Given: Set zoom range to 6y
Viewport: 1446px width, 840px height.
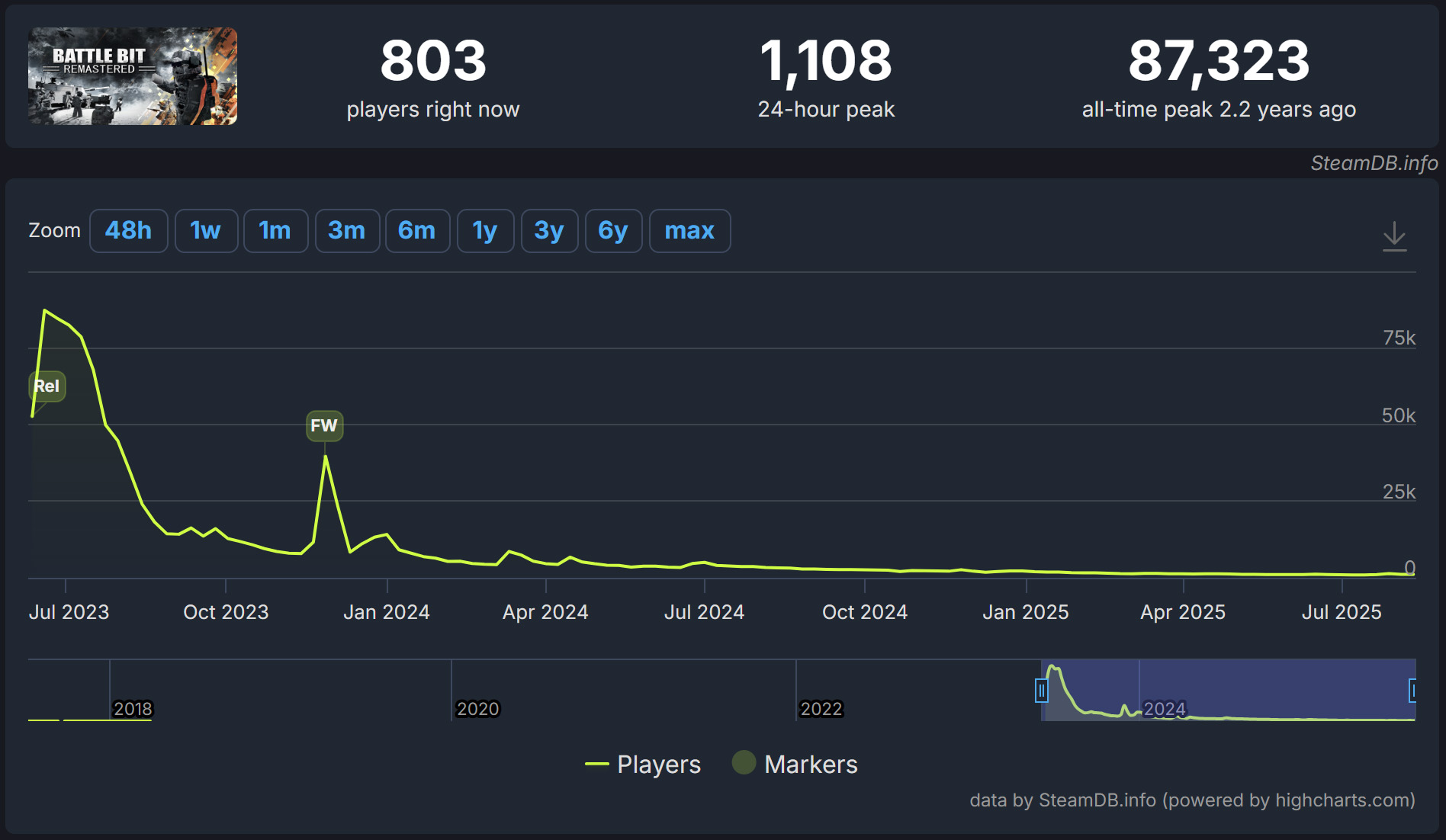Looking at the screenshot, I should (x=613, y=230).
